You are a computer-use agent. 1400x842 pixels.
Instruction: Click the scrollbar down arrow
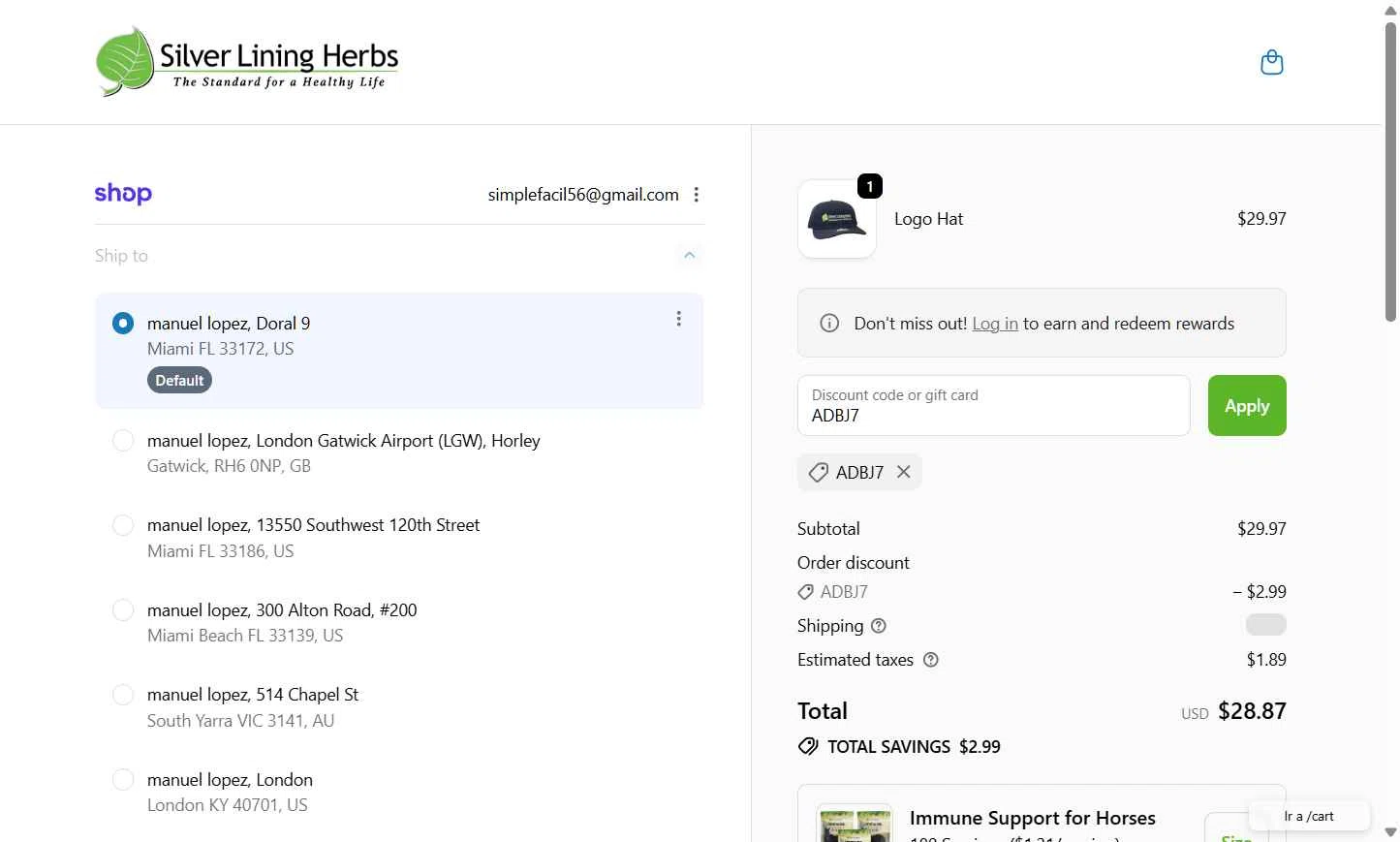click(x=1390, y=832)
